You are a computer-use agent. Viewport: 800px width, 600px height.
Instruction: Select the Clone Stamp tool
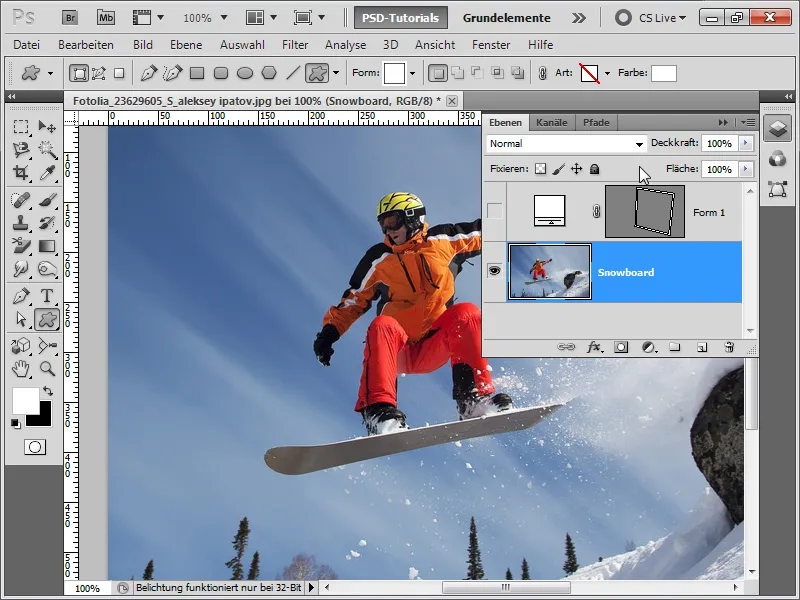(20, 222)
